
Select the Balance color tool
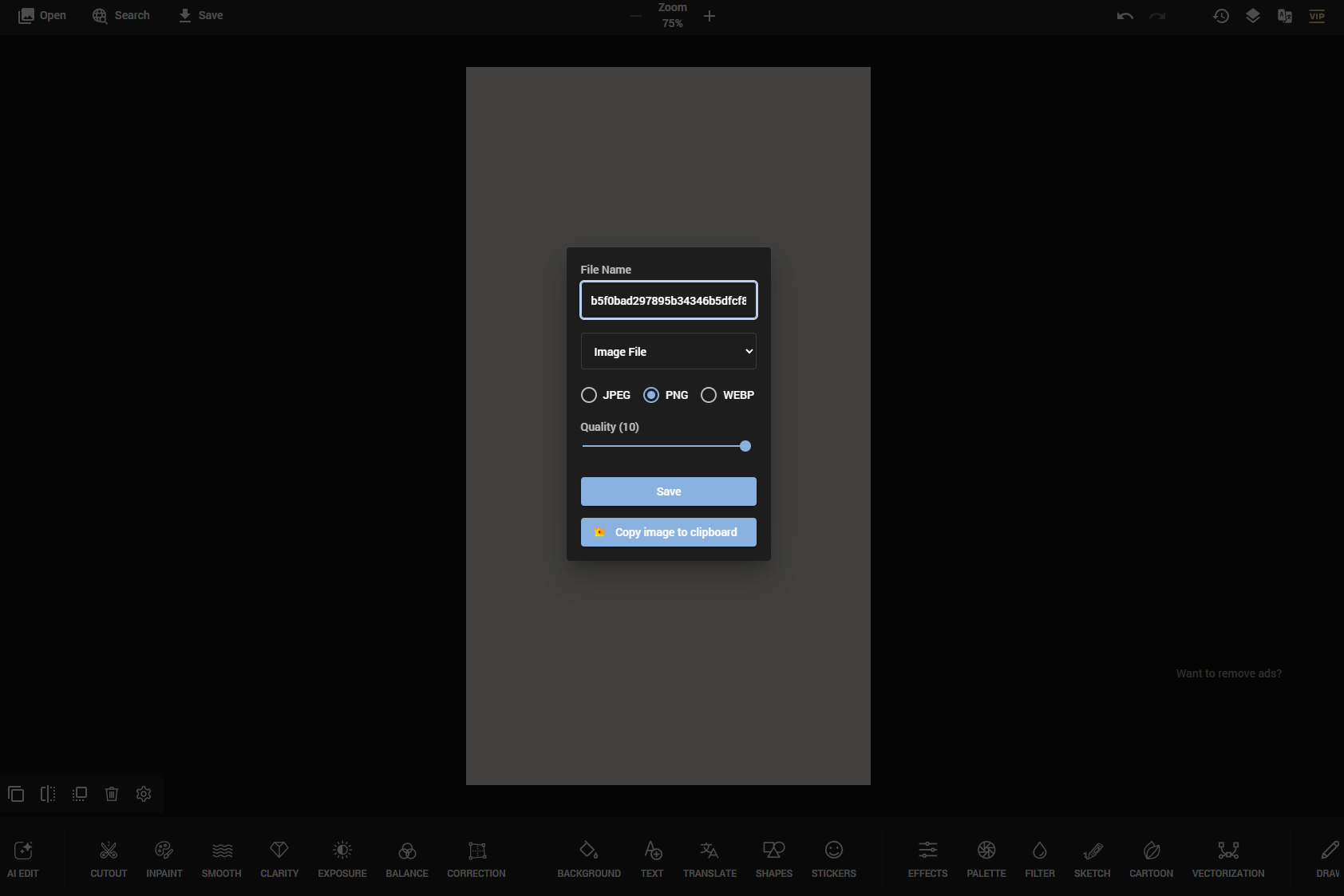(x=407, y=859)
